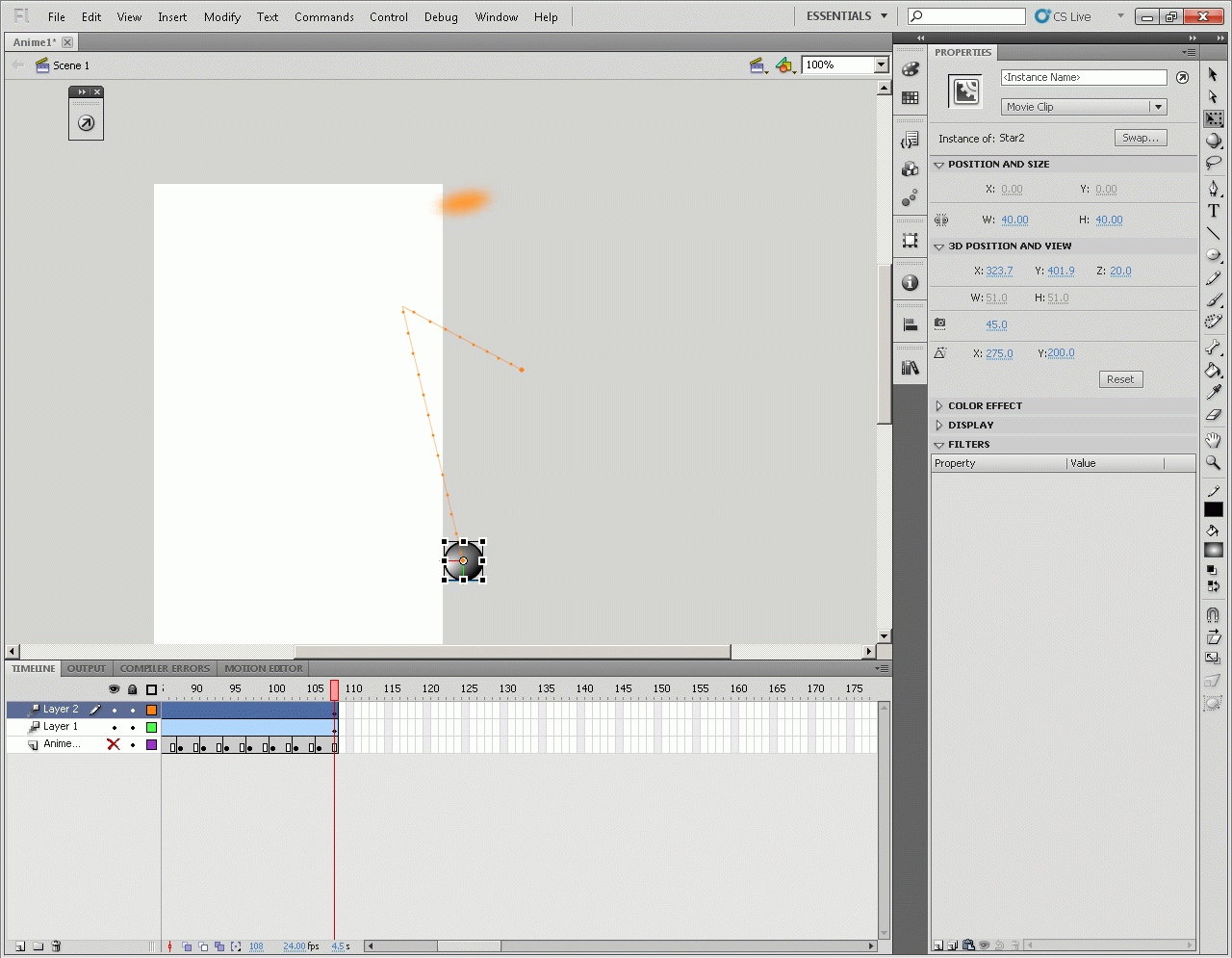The height and width of the screenshot is (958, 1232).
Task: Select the Zoom magnifier tool
Action: coord(1213,463)
